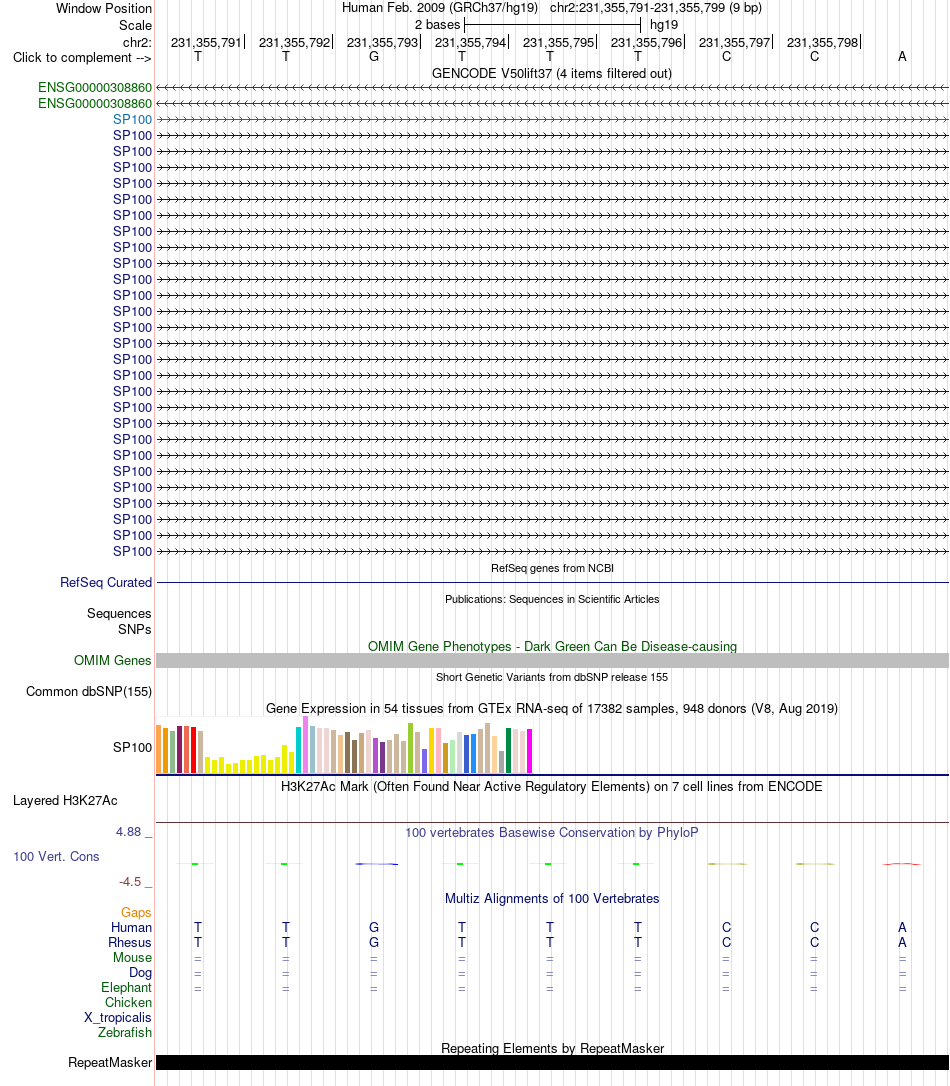Click the gray OMIM Genes bar
The image size is (950, 1086).
(552, 661)
